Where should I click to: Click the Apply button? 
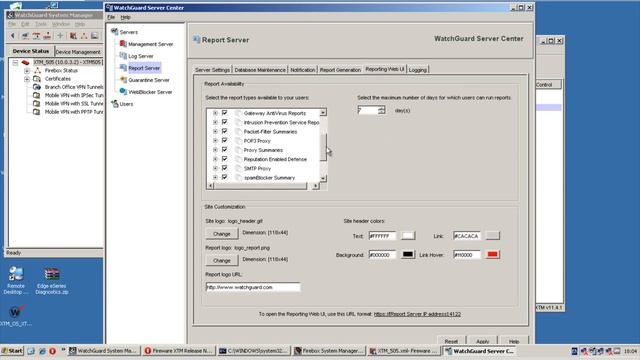point(482,341)
